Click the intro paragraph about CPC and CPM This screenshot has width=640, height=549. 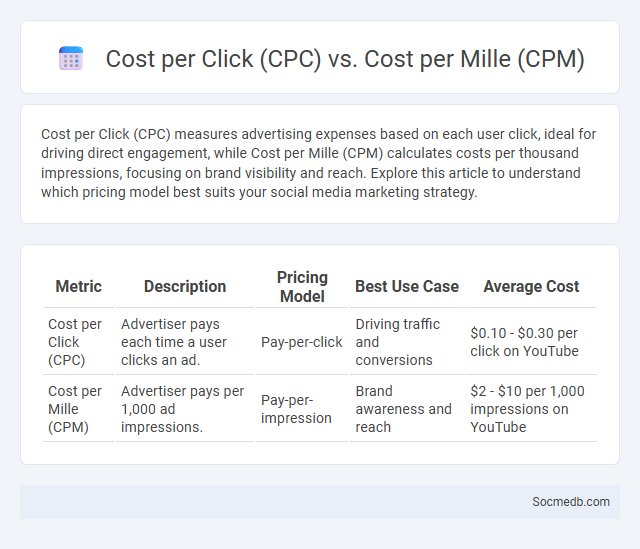pos(318,163)
